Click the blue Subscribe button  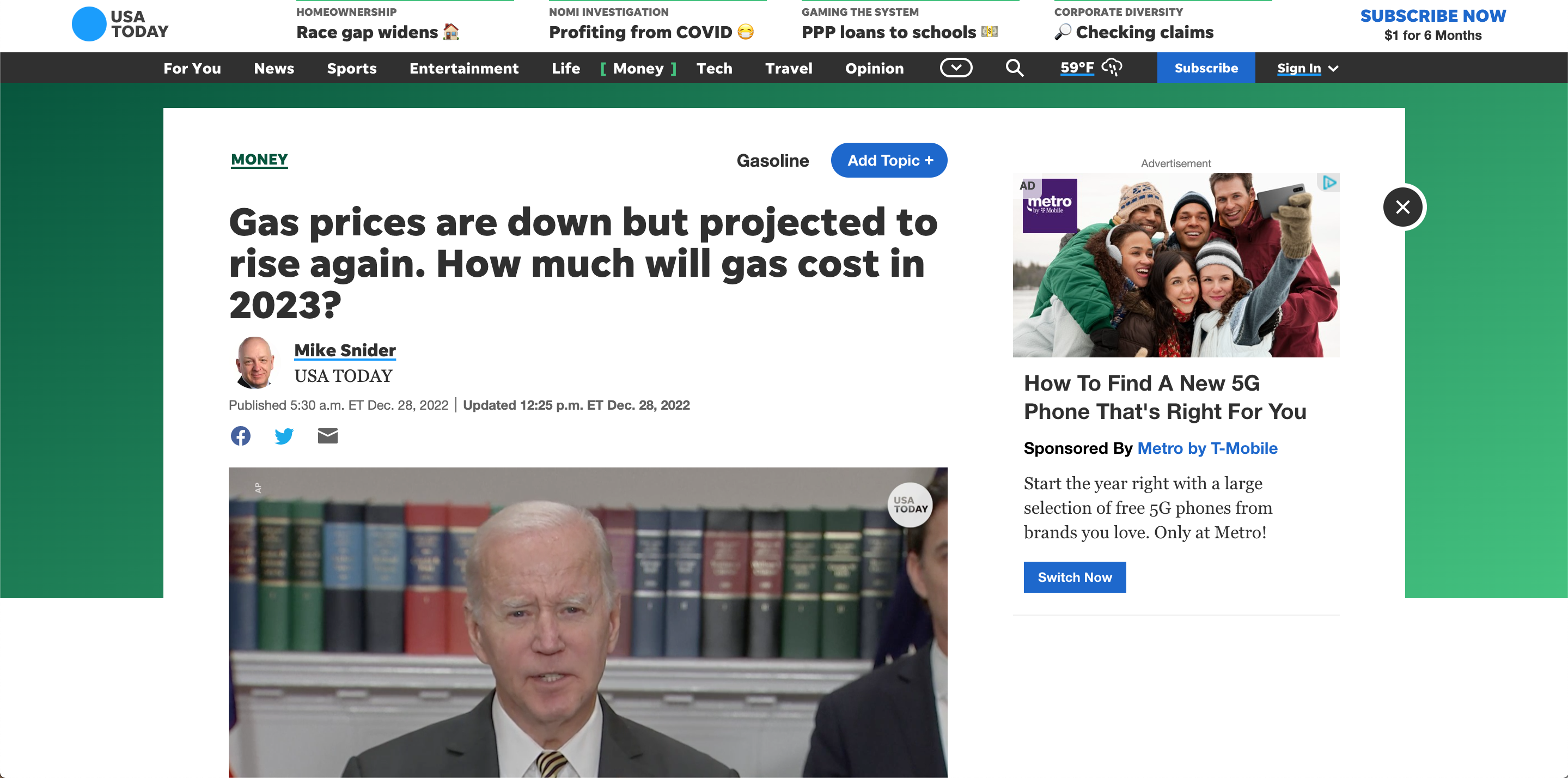[x=1205, y=68]
